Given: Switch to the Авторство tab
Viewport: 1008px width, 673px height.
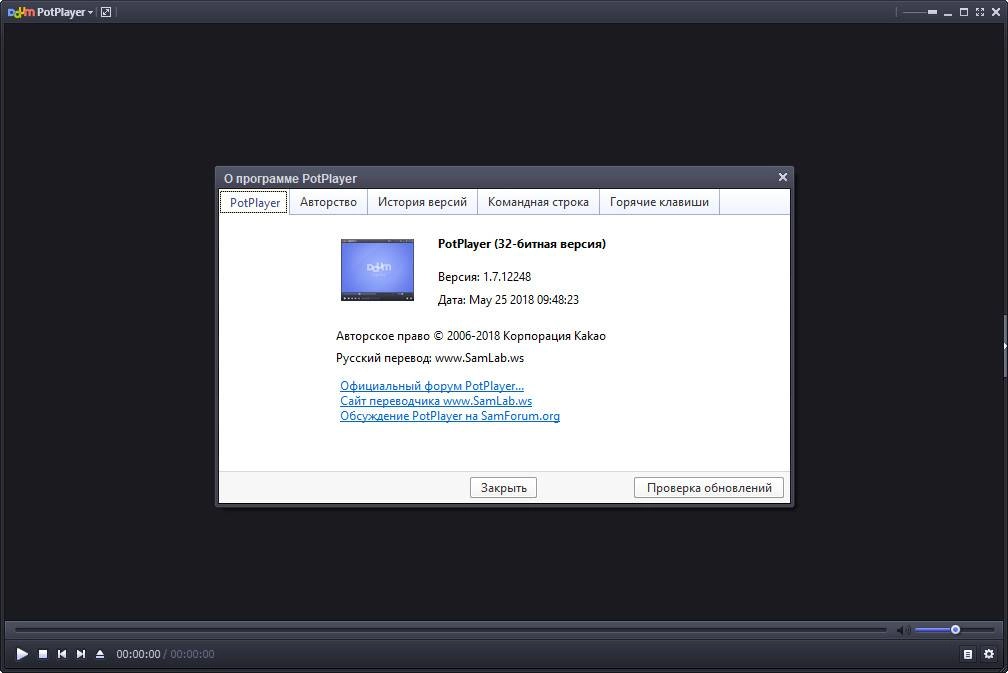Looking at the screenshot, I should [328, 202].
